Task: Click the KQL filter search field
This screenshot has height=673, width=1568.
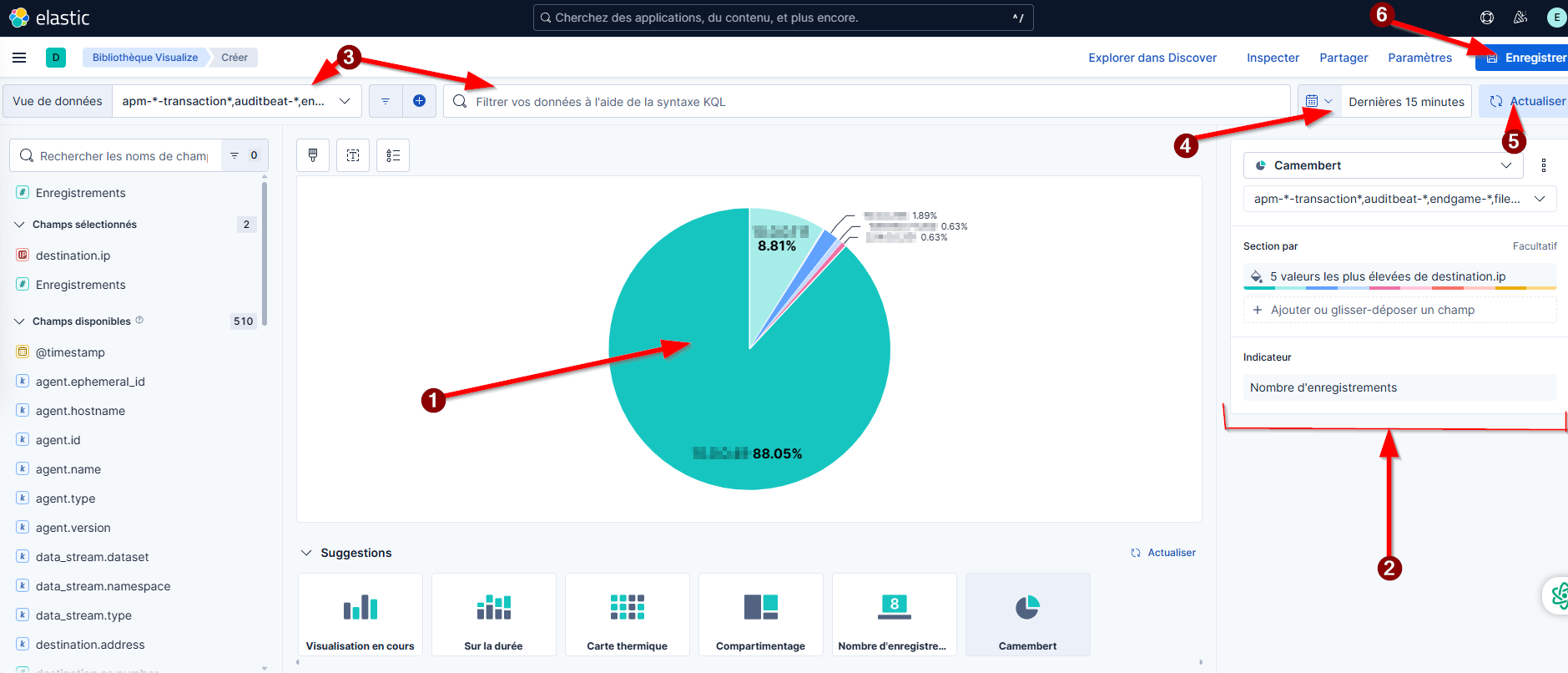Action: click(868, 101)
